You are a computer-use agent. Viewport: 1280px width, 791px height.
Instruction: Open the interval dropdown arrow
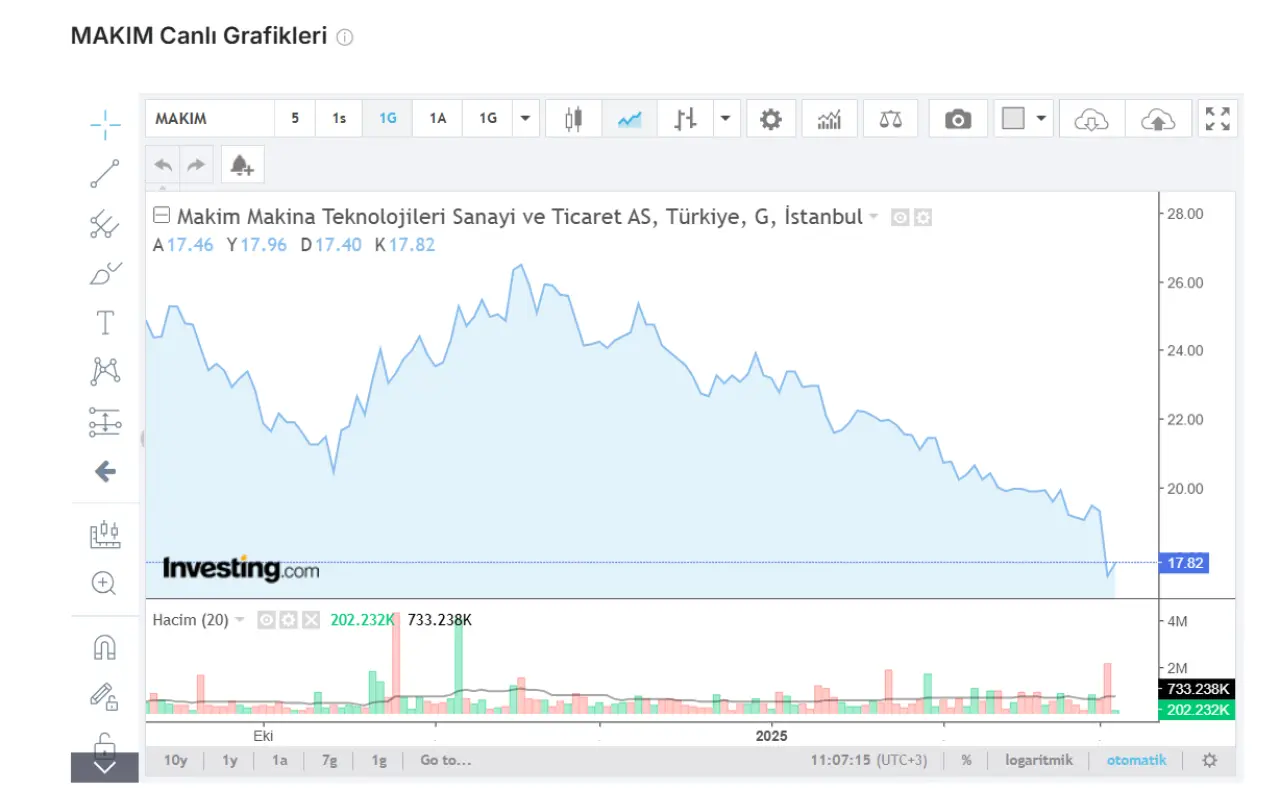coord(526,118)
